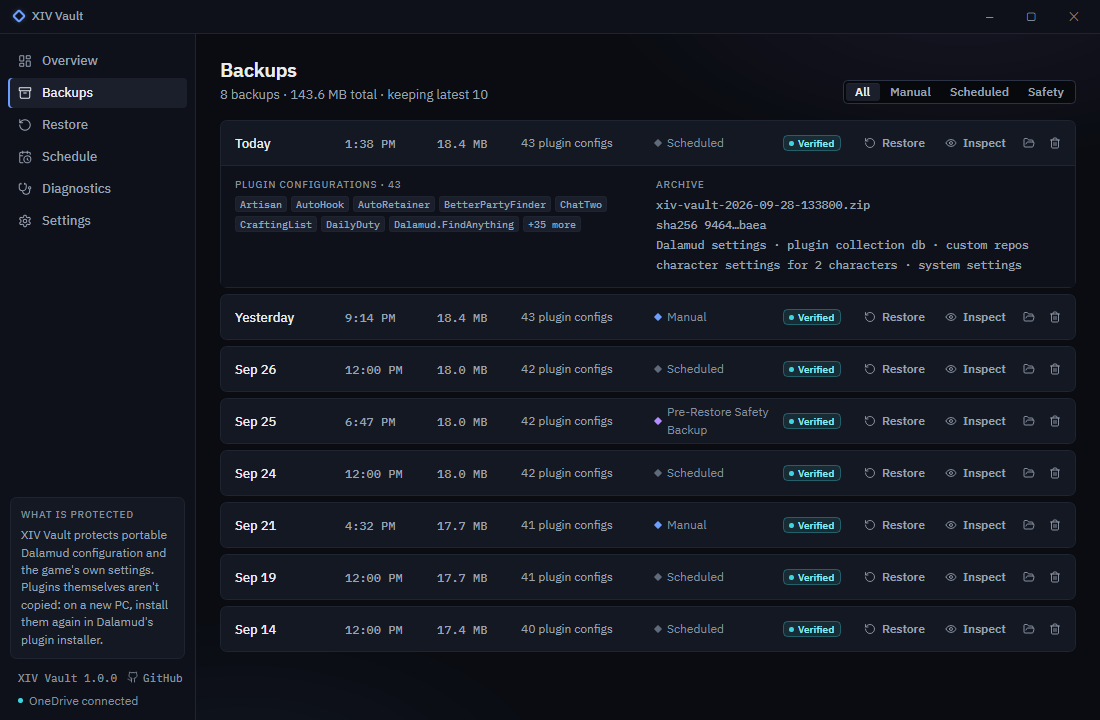This screenshot has height=720, width=1100.
Task: Open folder icon for Sep 21 backup
Action: coord(1028,525)
